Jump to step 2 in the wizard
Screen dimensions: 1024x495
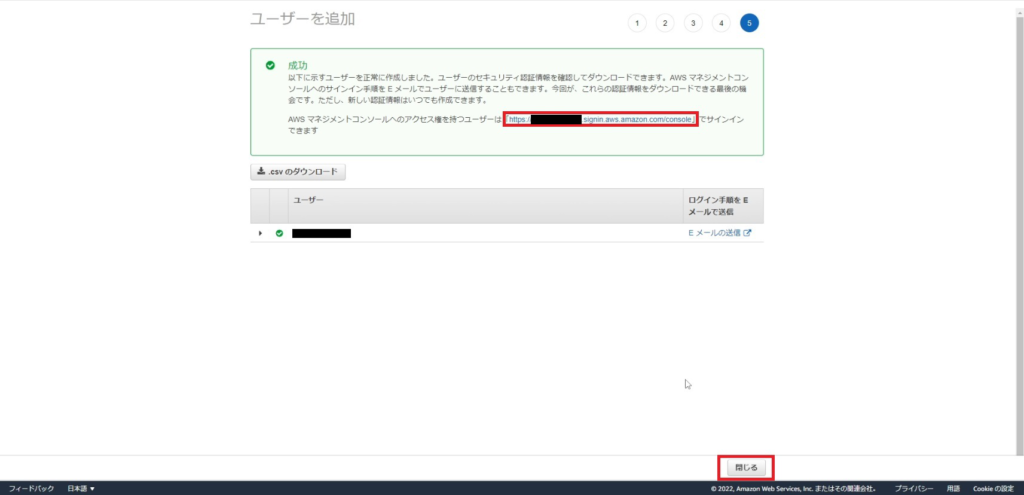(x=665, y=23)
